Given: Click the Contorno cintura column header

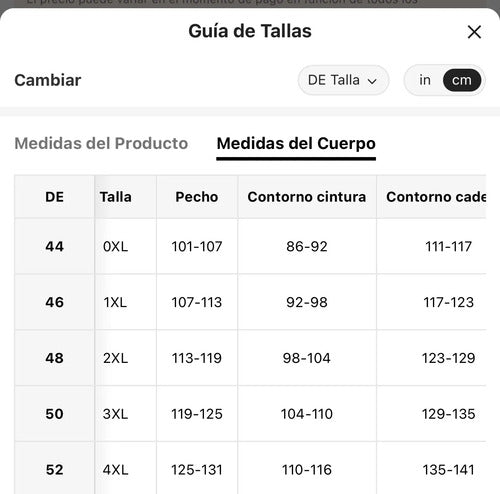Looking at the screenshot, I should click(307, 197).
